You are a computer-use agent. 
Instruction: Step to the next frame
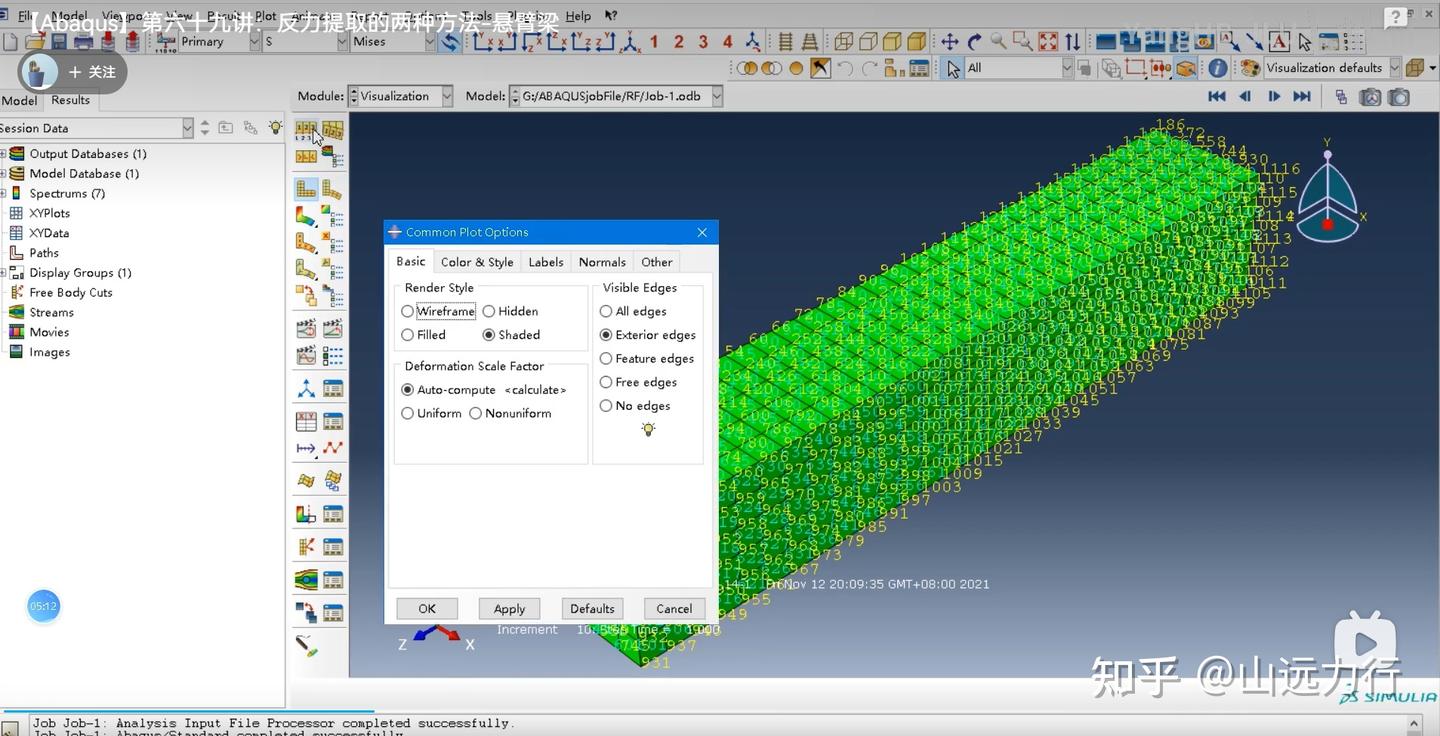[1274, 96]
